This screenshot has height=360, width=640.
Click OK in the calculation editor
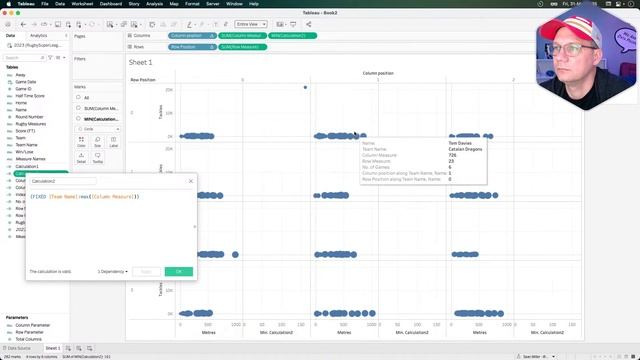coord(179,271)
